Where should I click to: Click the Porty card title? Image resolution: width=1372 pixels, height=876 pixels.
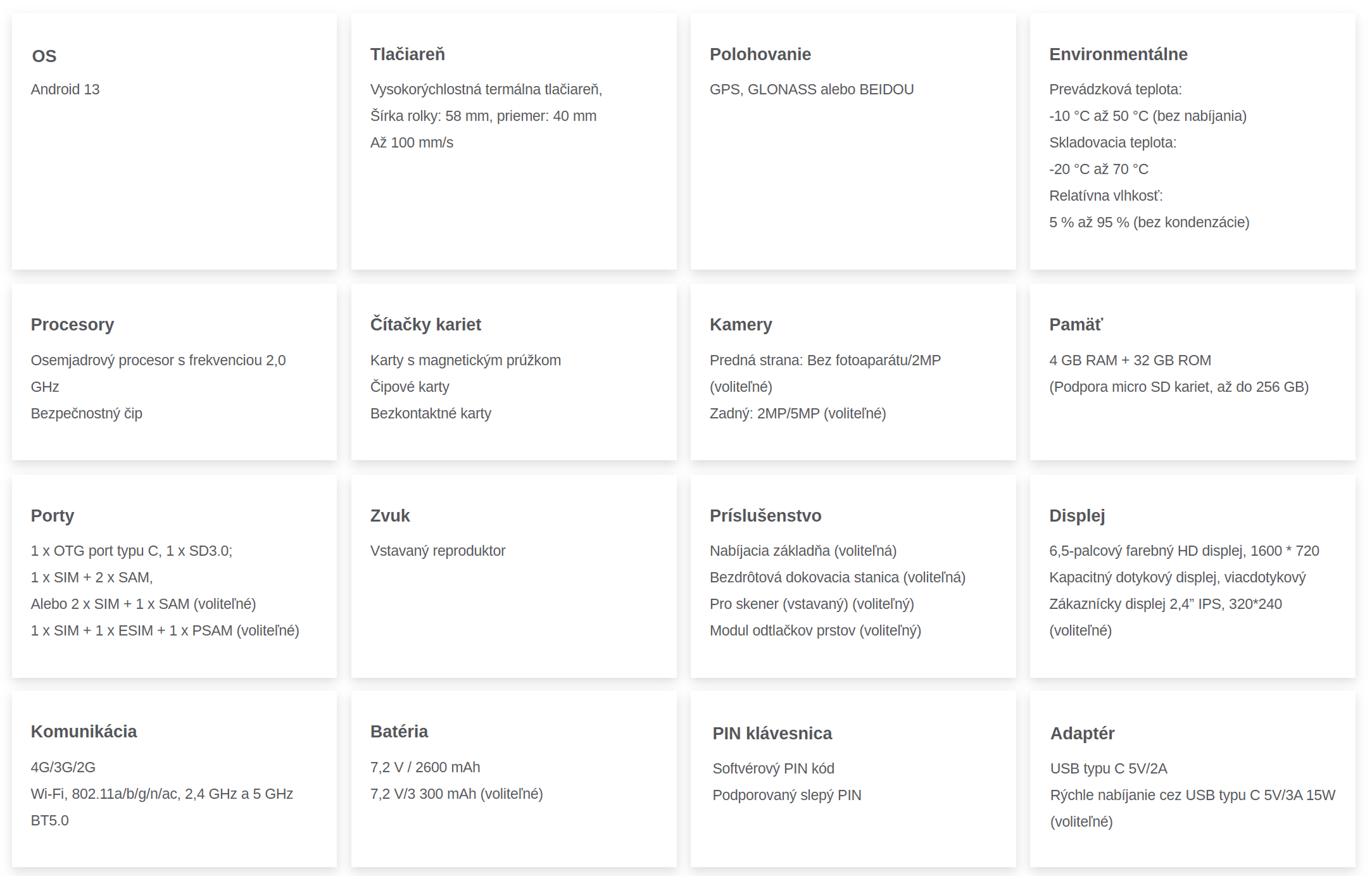[53, 516]
